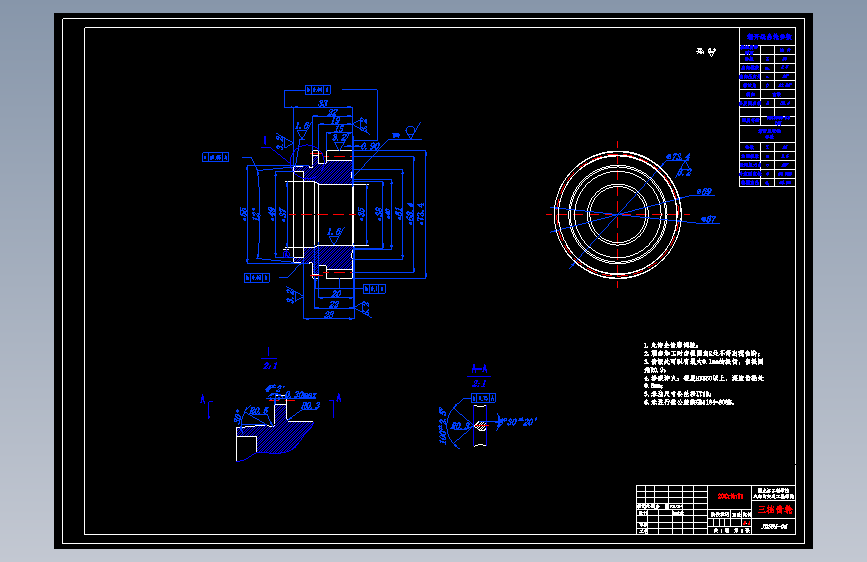Select the tolerance frame left of section view

coord(216,158)
